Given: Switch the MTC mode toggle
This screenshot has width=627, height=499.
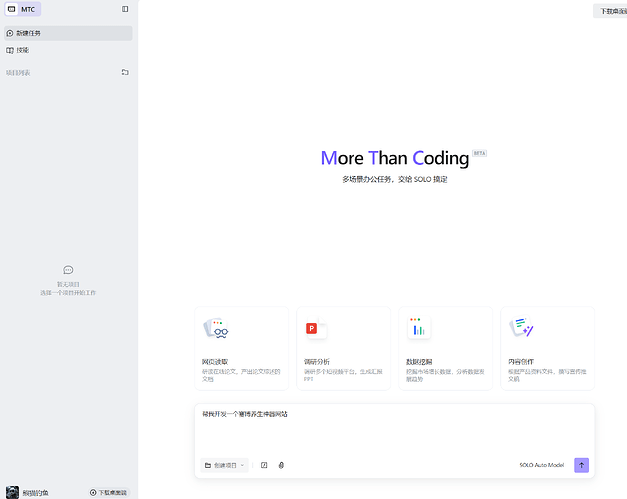Looking at the screenshot, I should pyautogui.click(x=22, y=9).
